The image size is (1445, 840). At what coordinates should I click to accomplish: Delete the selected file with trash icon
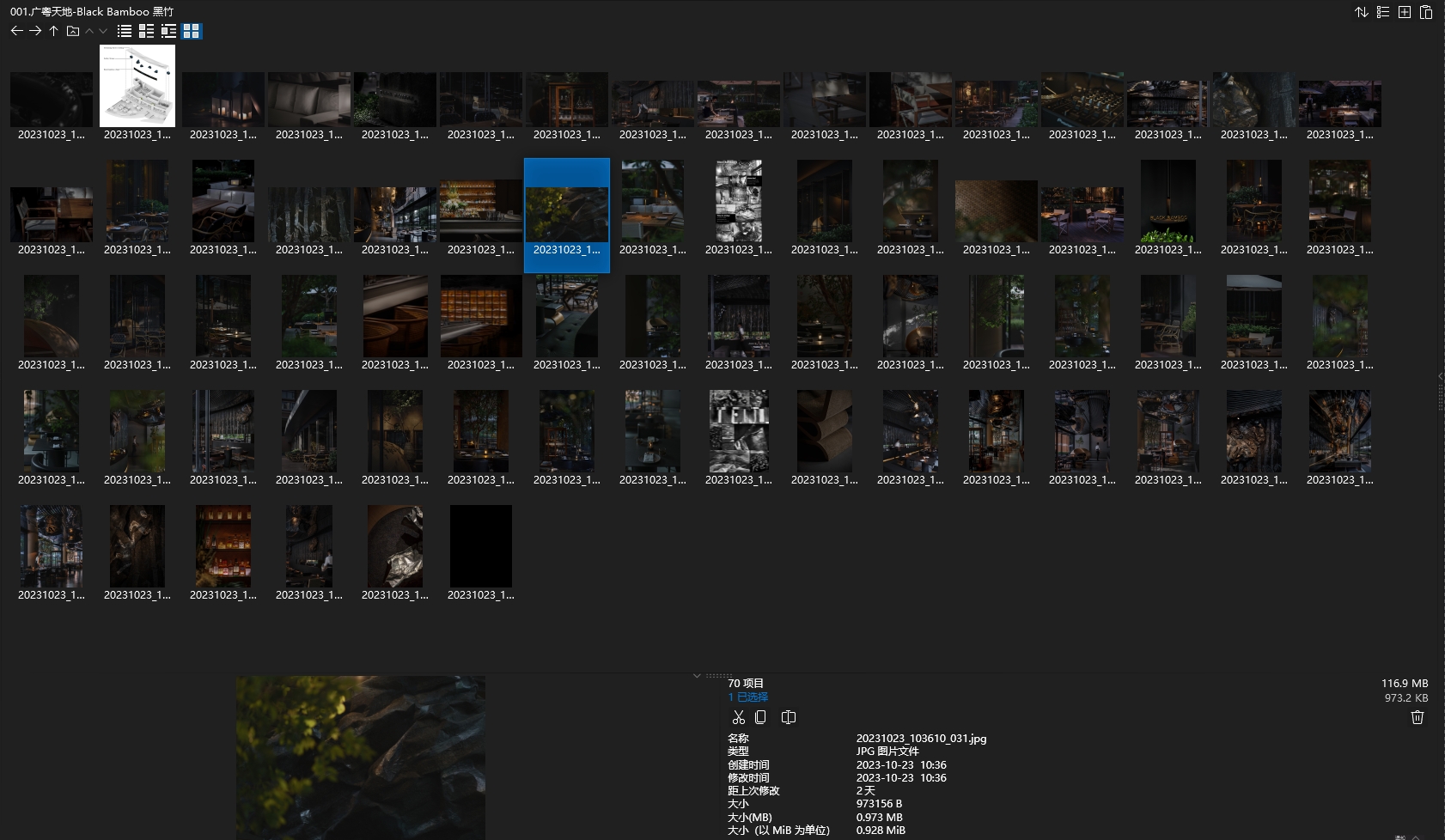(1418, 717)
